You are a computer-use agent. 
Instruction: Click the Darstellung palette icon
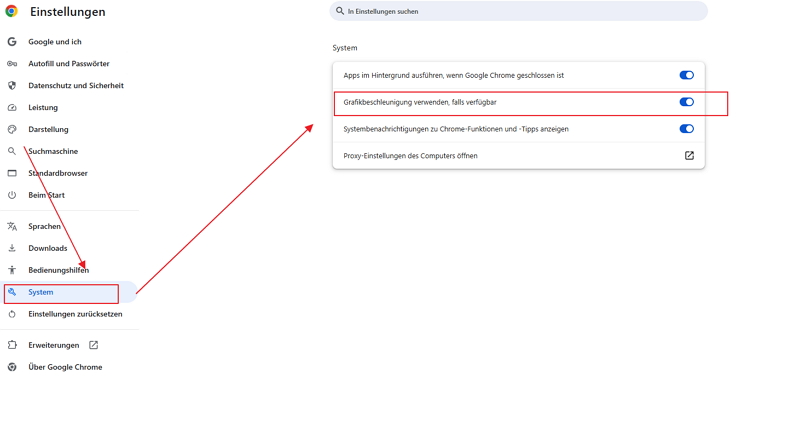click(12, 130)
